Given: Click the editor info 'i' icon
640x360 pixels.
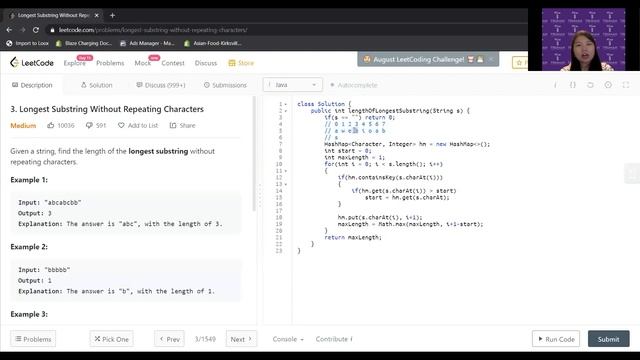Looking at the screenshot, I should [x=555, y=85].
